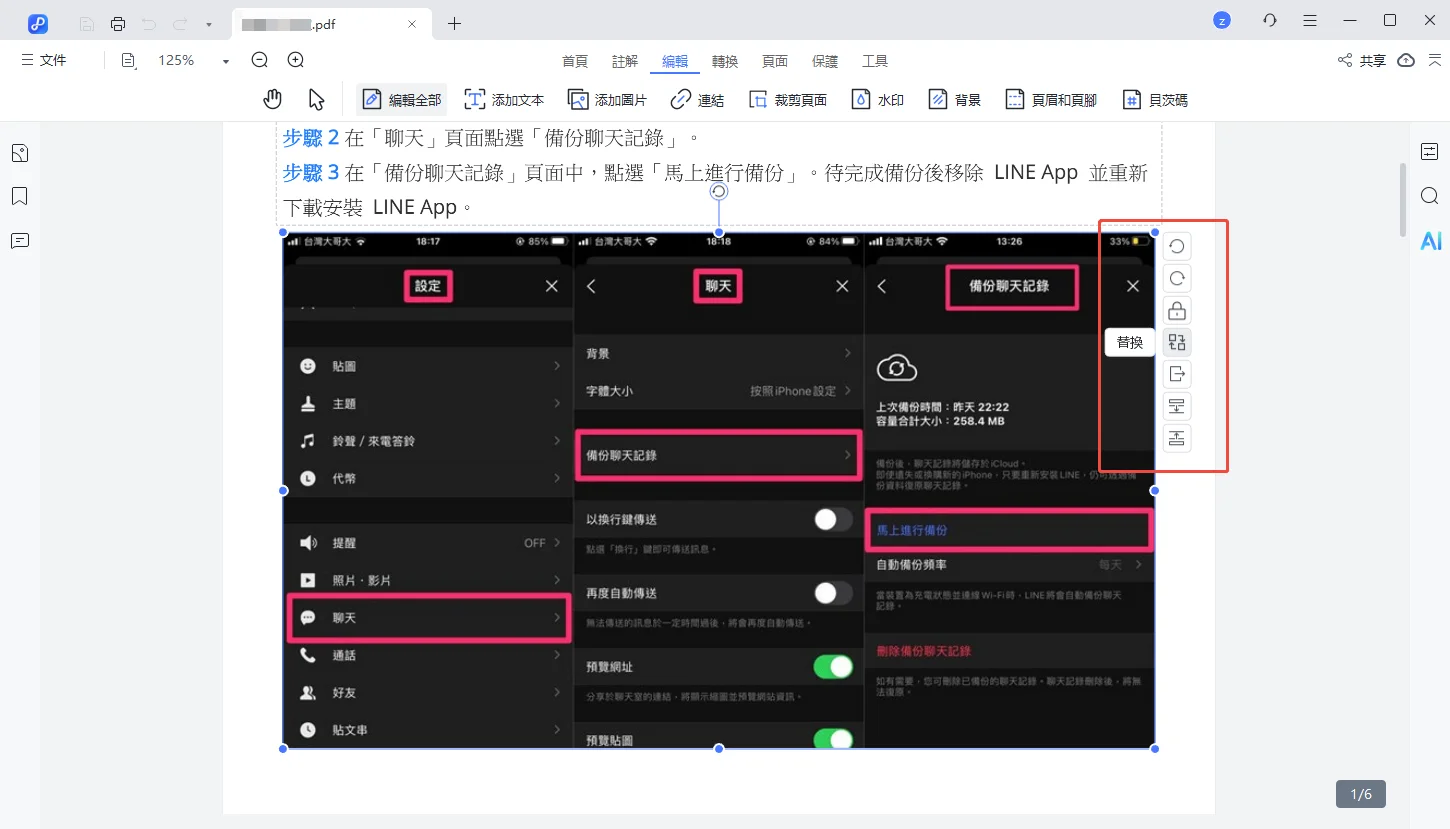Click 貝茨碼 Bates number tool
Viewport: 1450px width, 829px height.
tap(1155, 99)
